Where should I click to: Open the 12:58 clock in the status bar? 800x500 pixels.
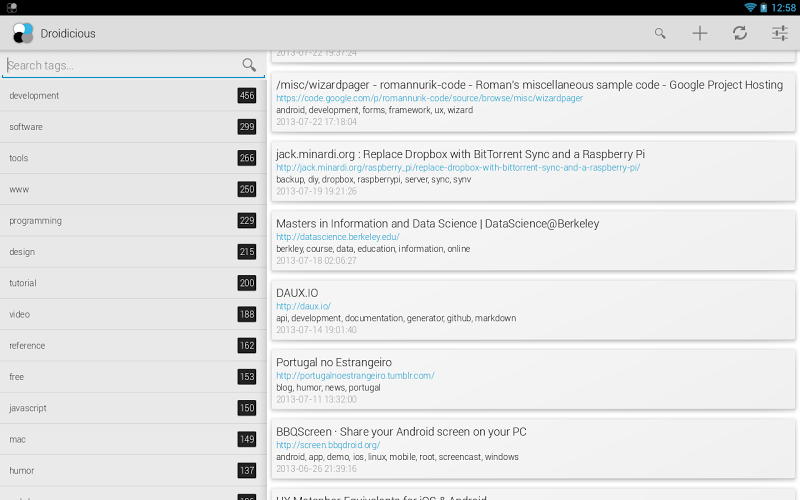[784, 7]
